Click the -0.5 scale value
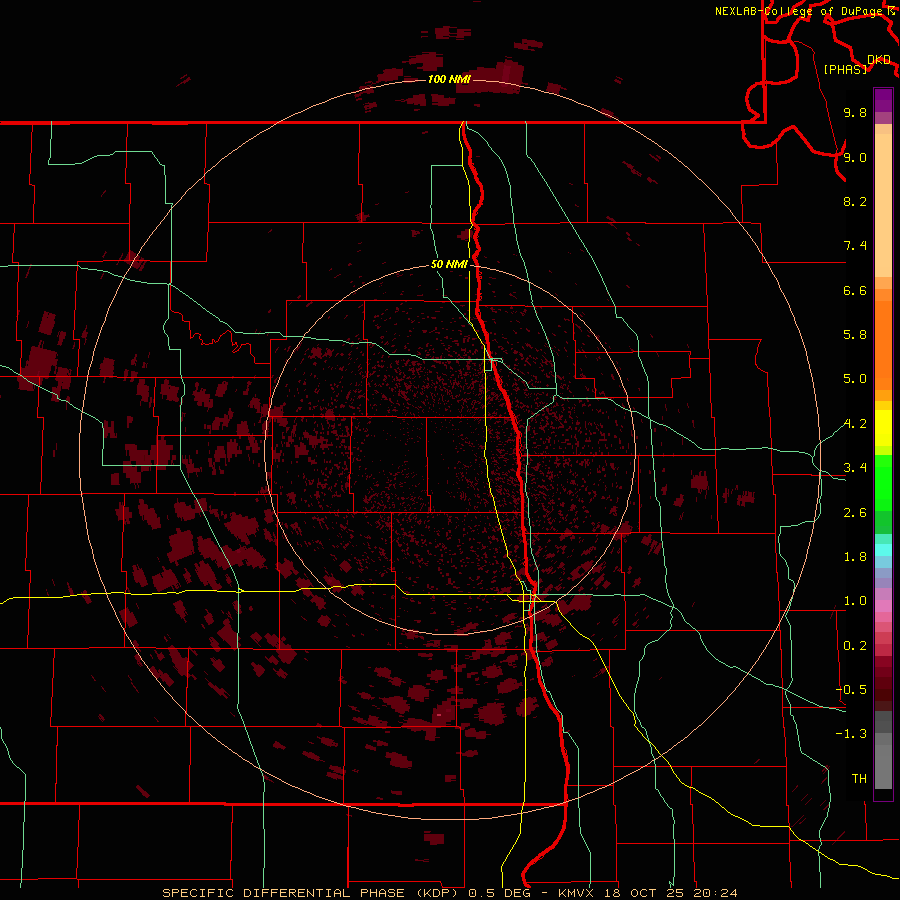 click(x=851, y=690)
